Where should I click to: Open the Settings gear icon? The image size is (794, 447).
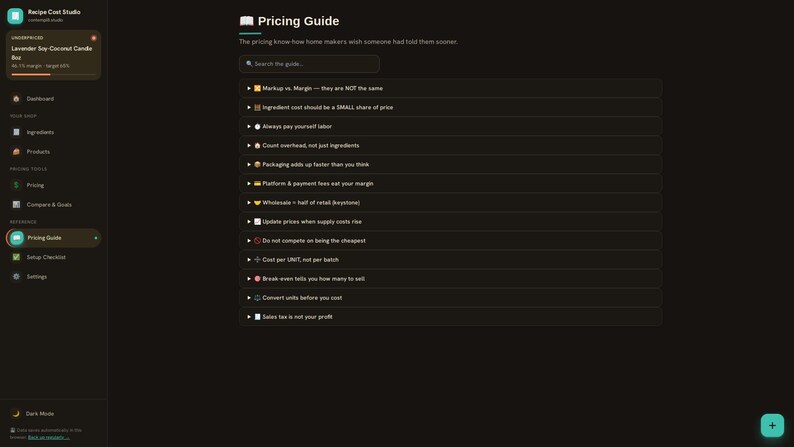16,276
